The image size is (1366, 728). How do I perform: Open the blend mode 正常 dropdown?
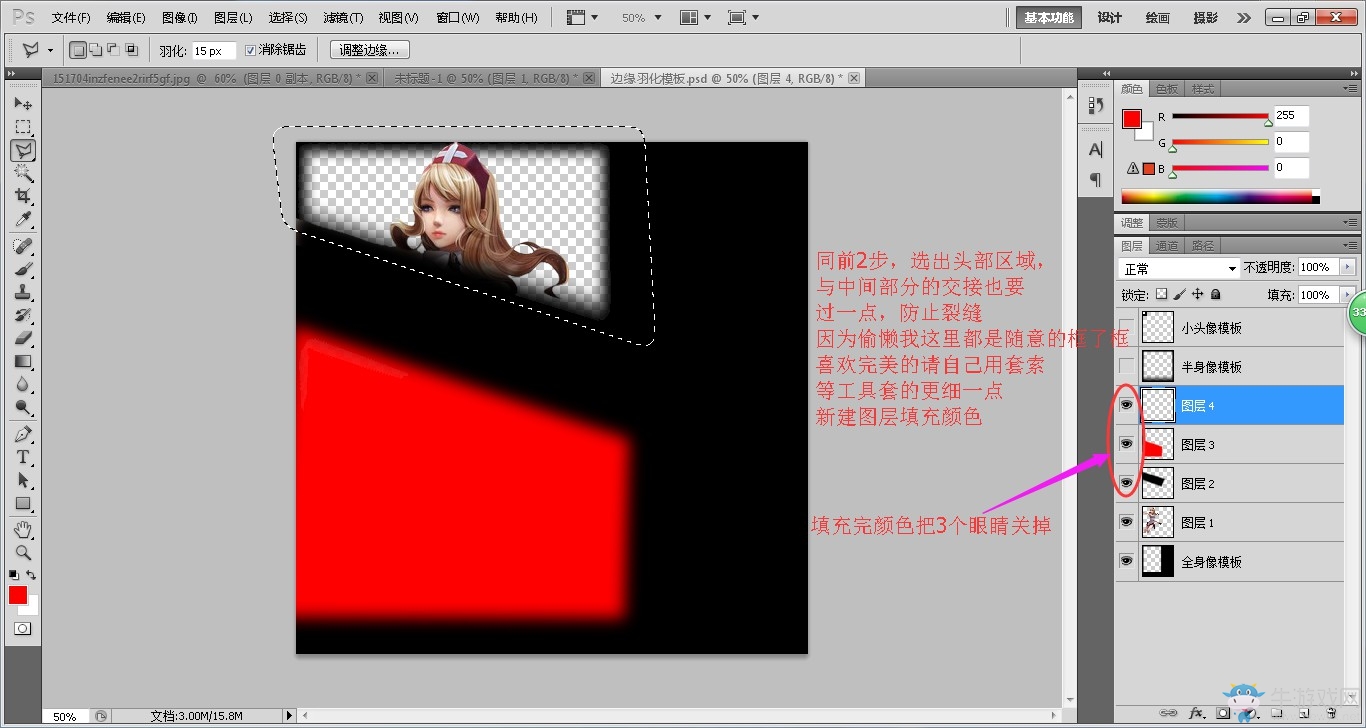click(x=1179, y=269)
